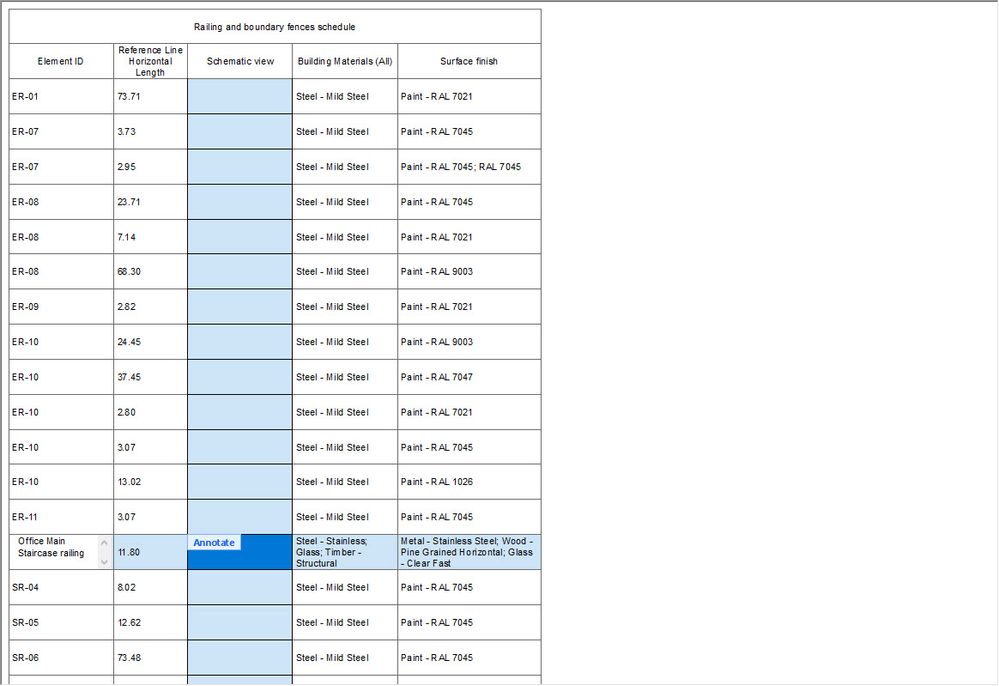Select the ER-11 element ID cell
Image resolution: width=999 pixels, height=686 pixels.
click(x=61, y=517)
